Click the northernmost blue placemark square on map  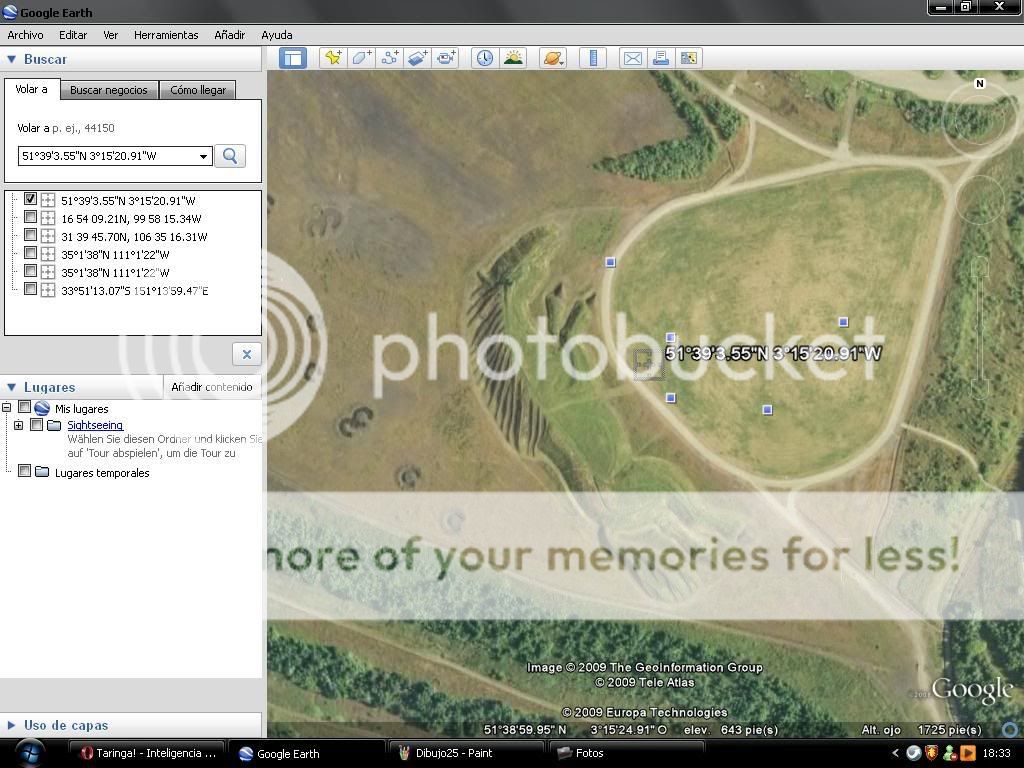coord(611,263)
